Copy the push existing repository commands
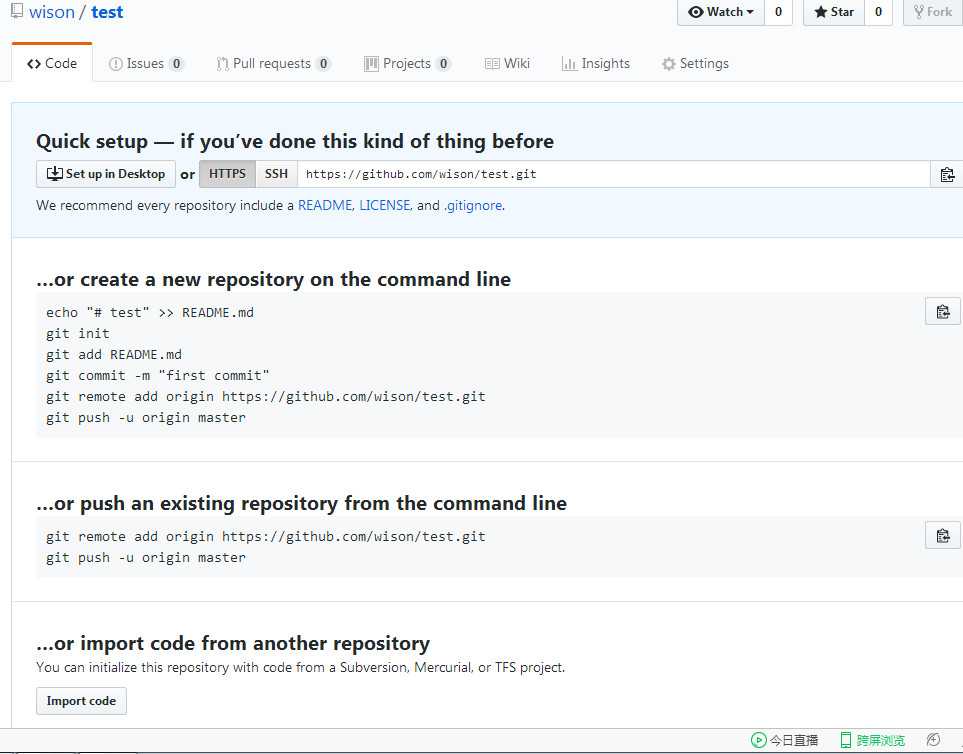Viewport: 963px width, 754px height. (943, 535)
